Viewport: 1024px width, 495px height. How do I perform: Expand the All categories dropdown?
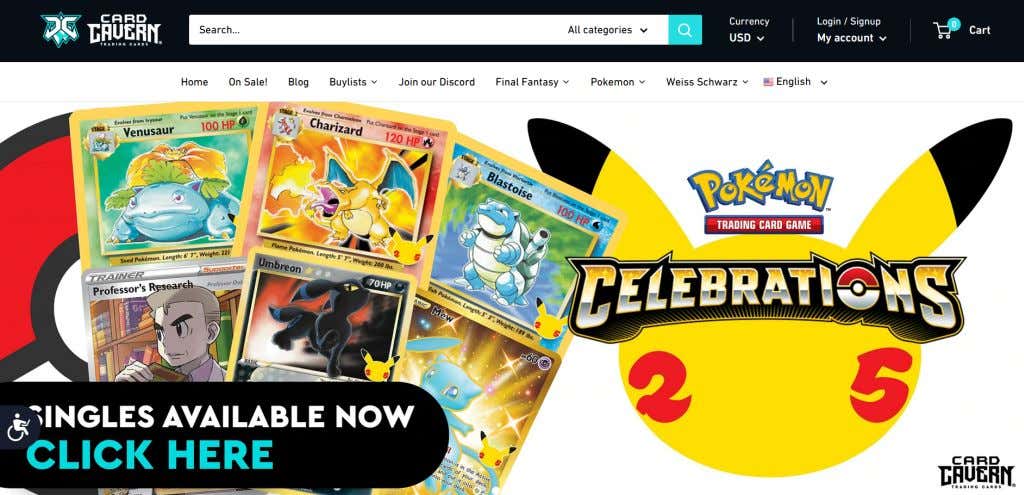tap(607, 30)
